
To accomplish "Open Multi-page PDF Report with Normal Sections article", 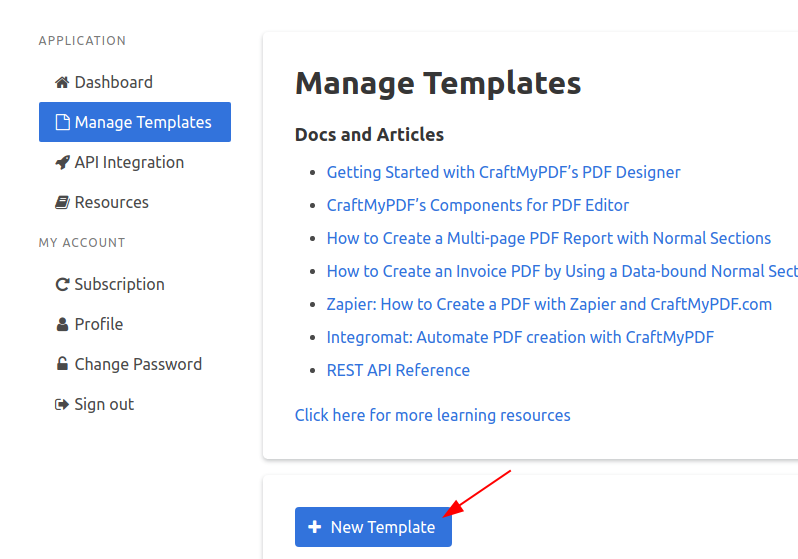I will point(549,238).
